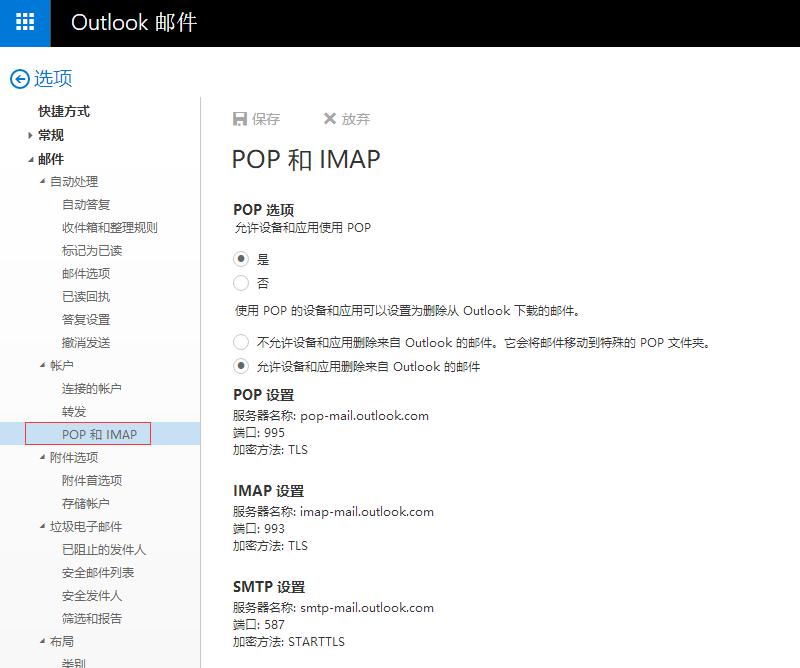
Task: Open 已读回执 settings
Action: pos(86,296)
